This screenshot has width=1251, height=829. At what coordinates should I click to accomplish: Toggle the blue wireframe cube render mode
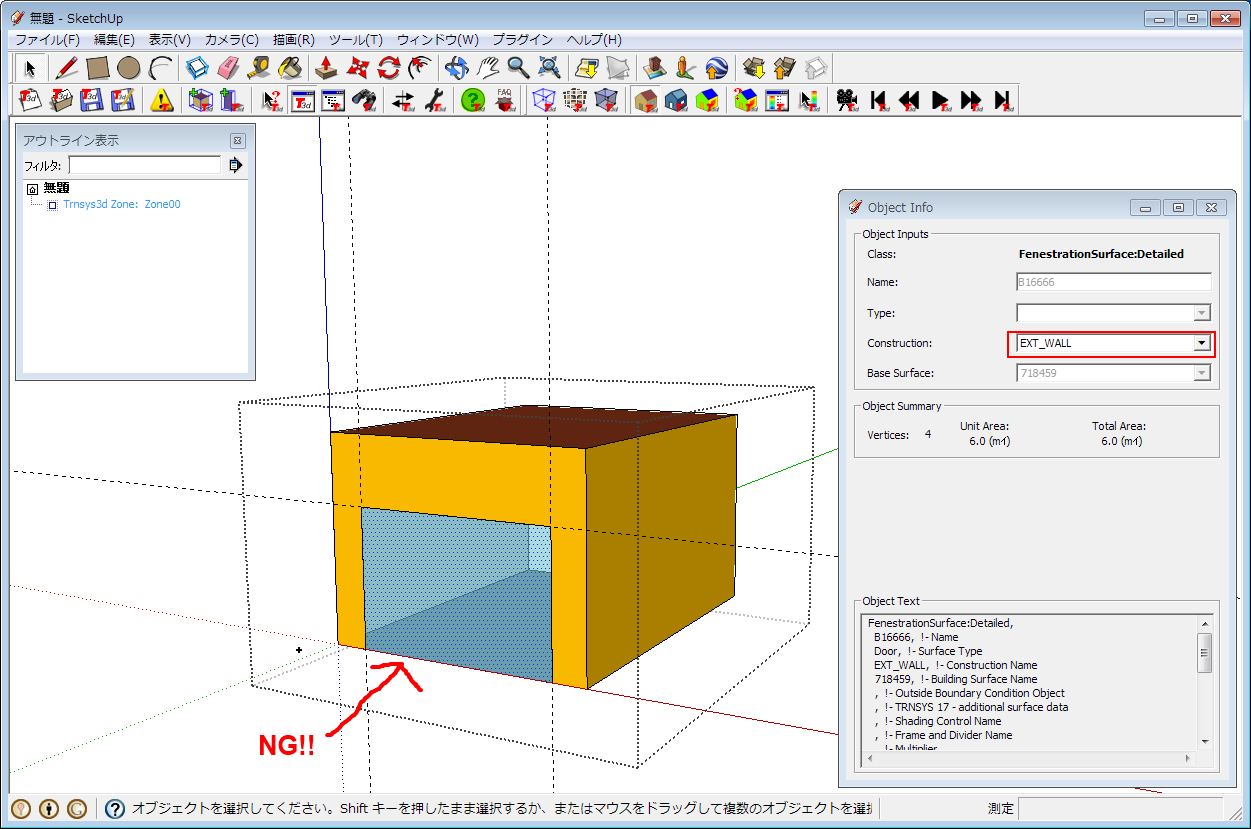pos(544,100)
